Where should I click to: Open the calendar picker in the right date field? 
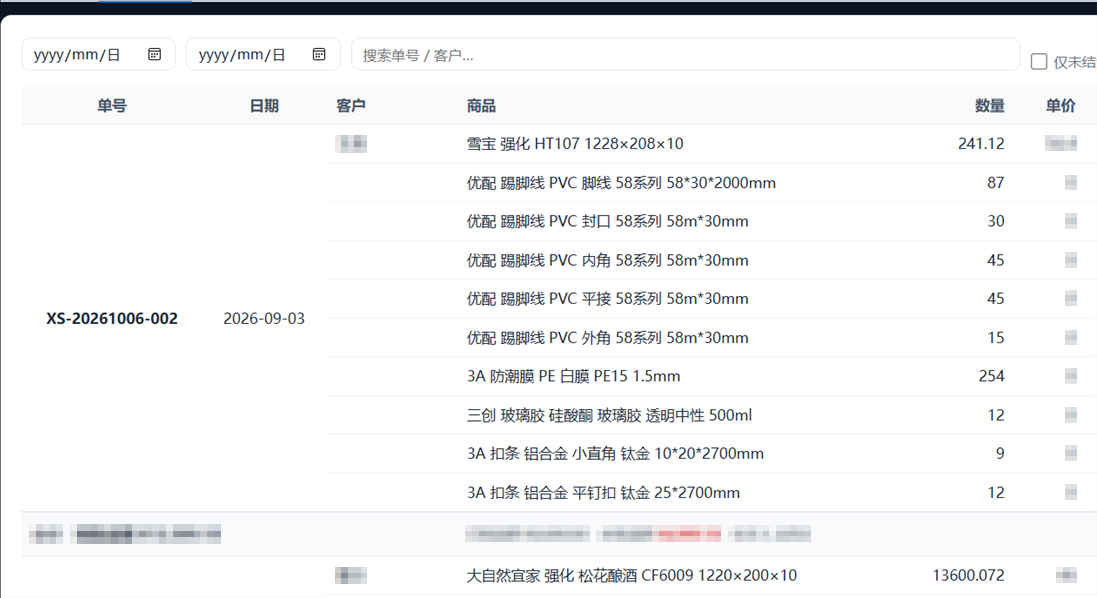click(319, 55)
